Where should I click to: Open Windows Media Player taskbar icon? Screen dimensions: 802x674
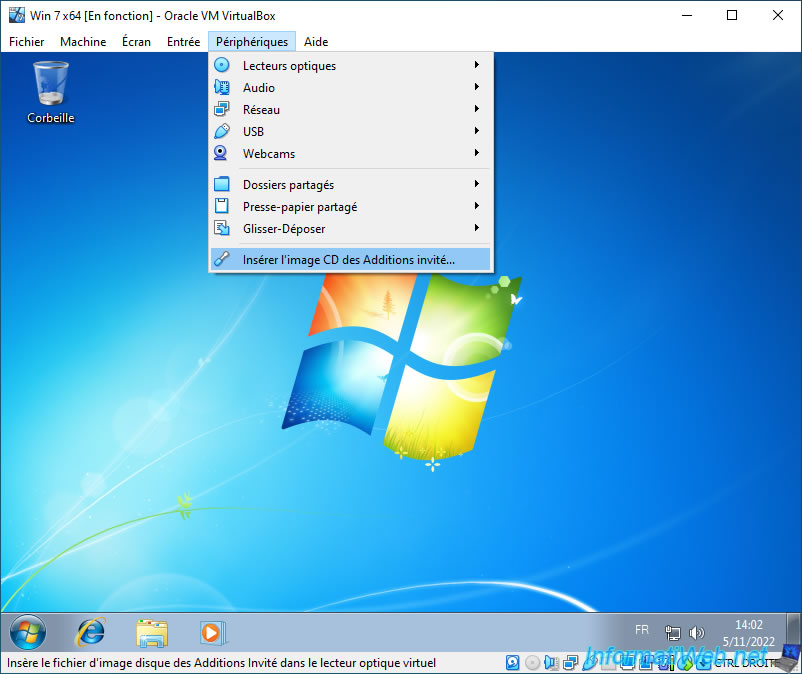coord(212,632)
